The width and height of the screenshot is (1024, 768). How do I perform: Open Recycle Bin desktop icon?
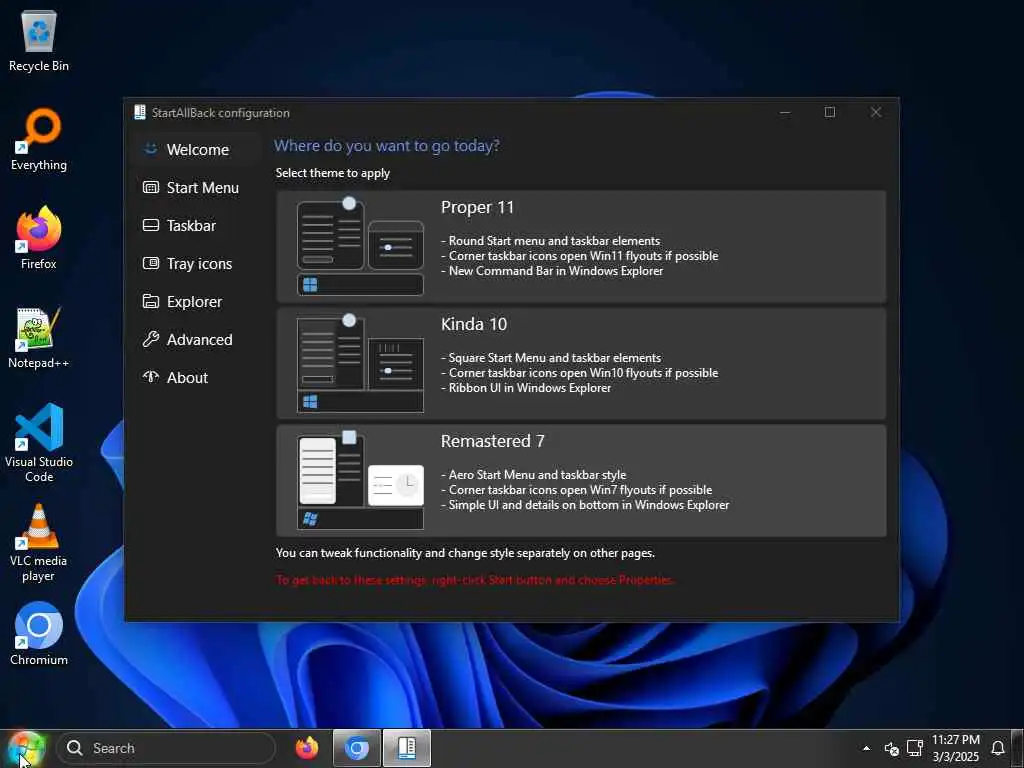tap(39, 40)
